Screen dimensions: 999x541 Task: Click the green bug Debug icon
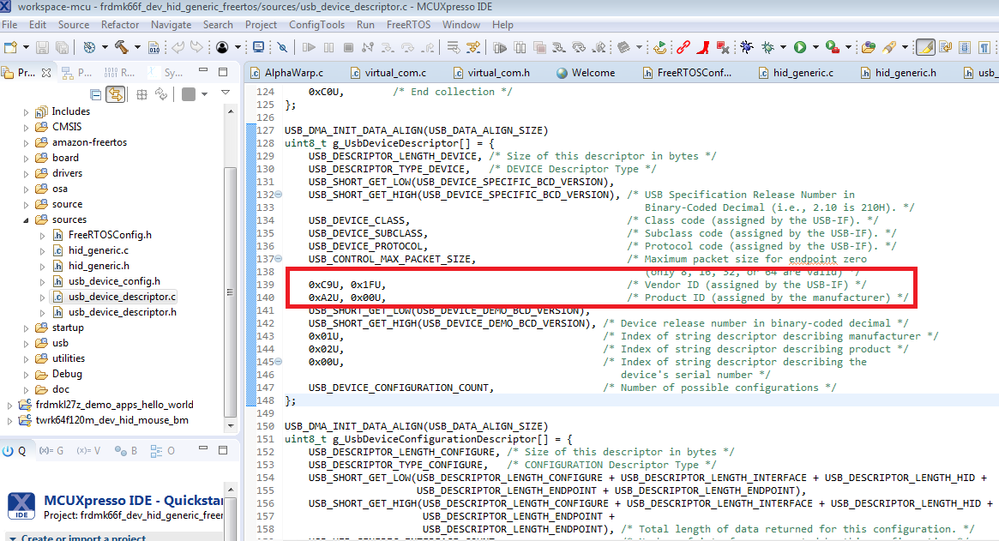768,47
